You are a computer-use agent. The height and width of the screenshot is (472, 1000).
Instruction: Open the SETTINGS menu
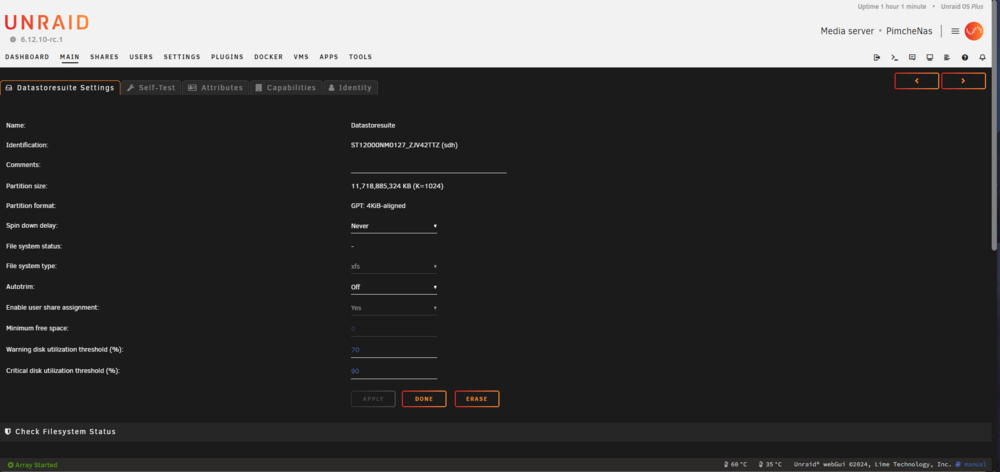coord(182,57)
